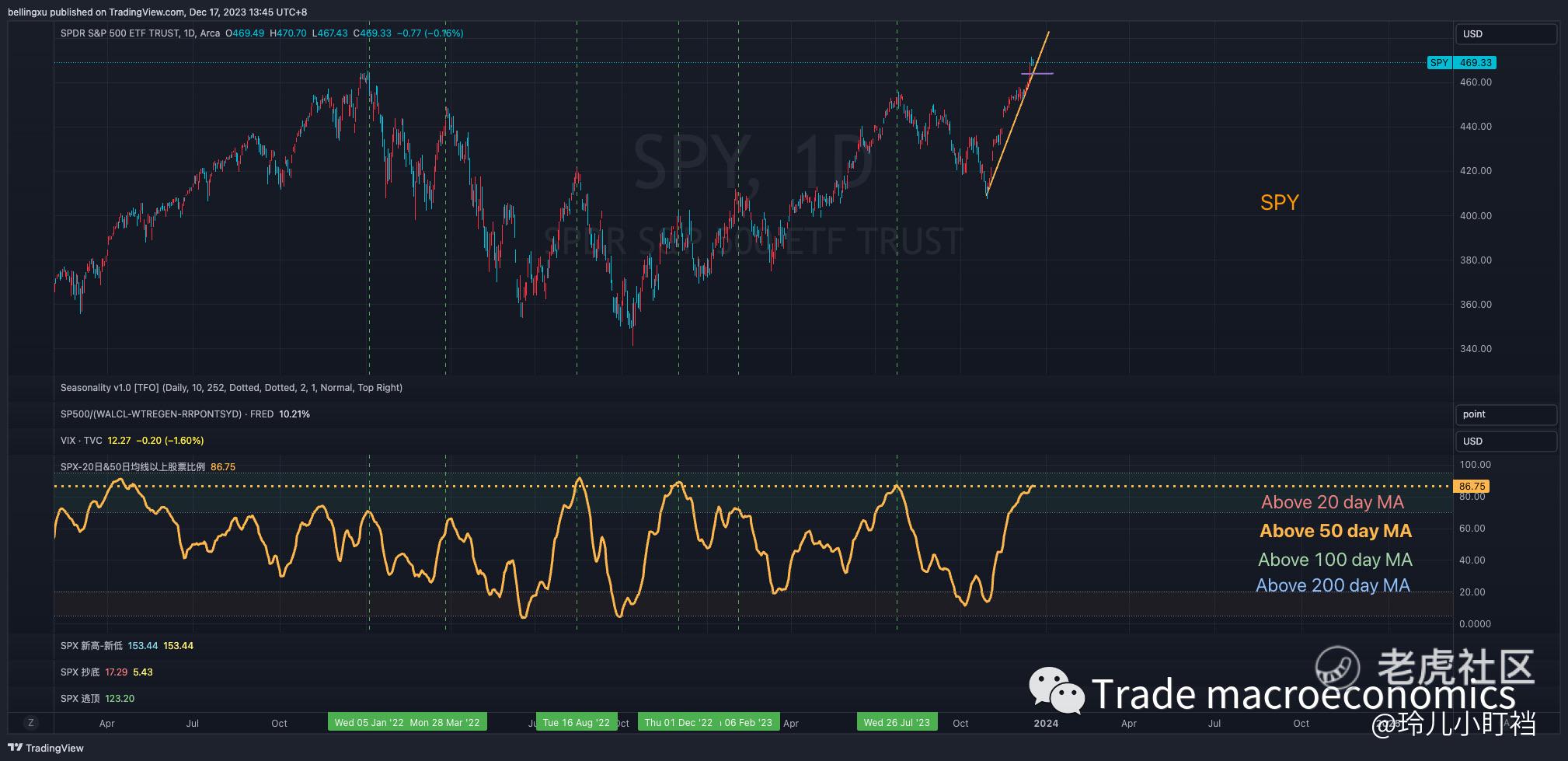Select the 'SPX 抄底' indicator legend
The width and height of the screenshot is (1568, 761).
click(80, 672)
